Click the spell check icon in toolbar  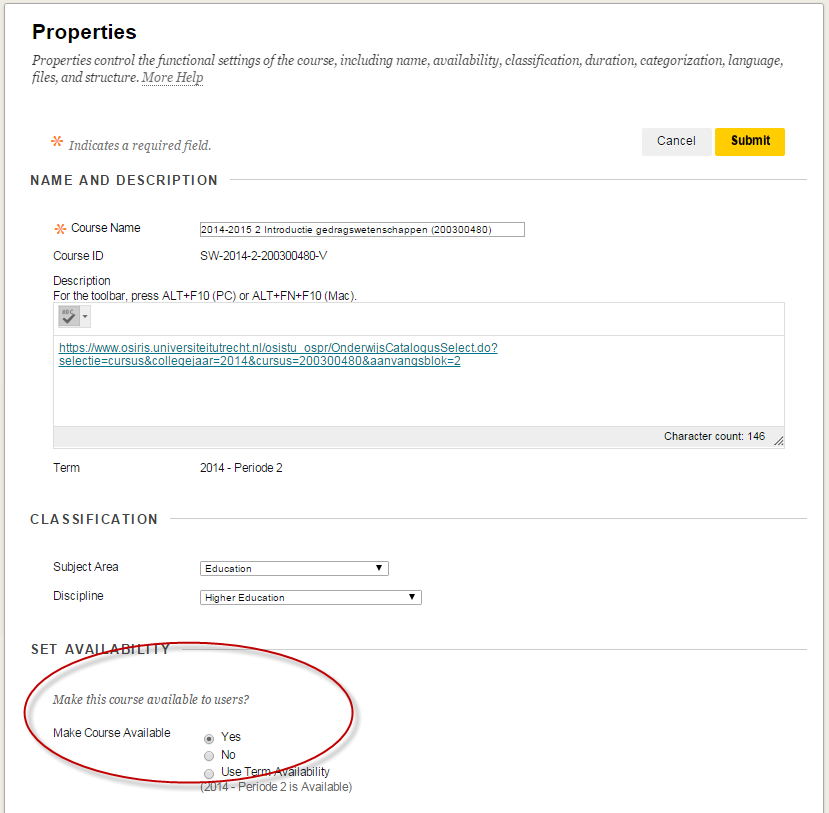click(x=68, y=317)
